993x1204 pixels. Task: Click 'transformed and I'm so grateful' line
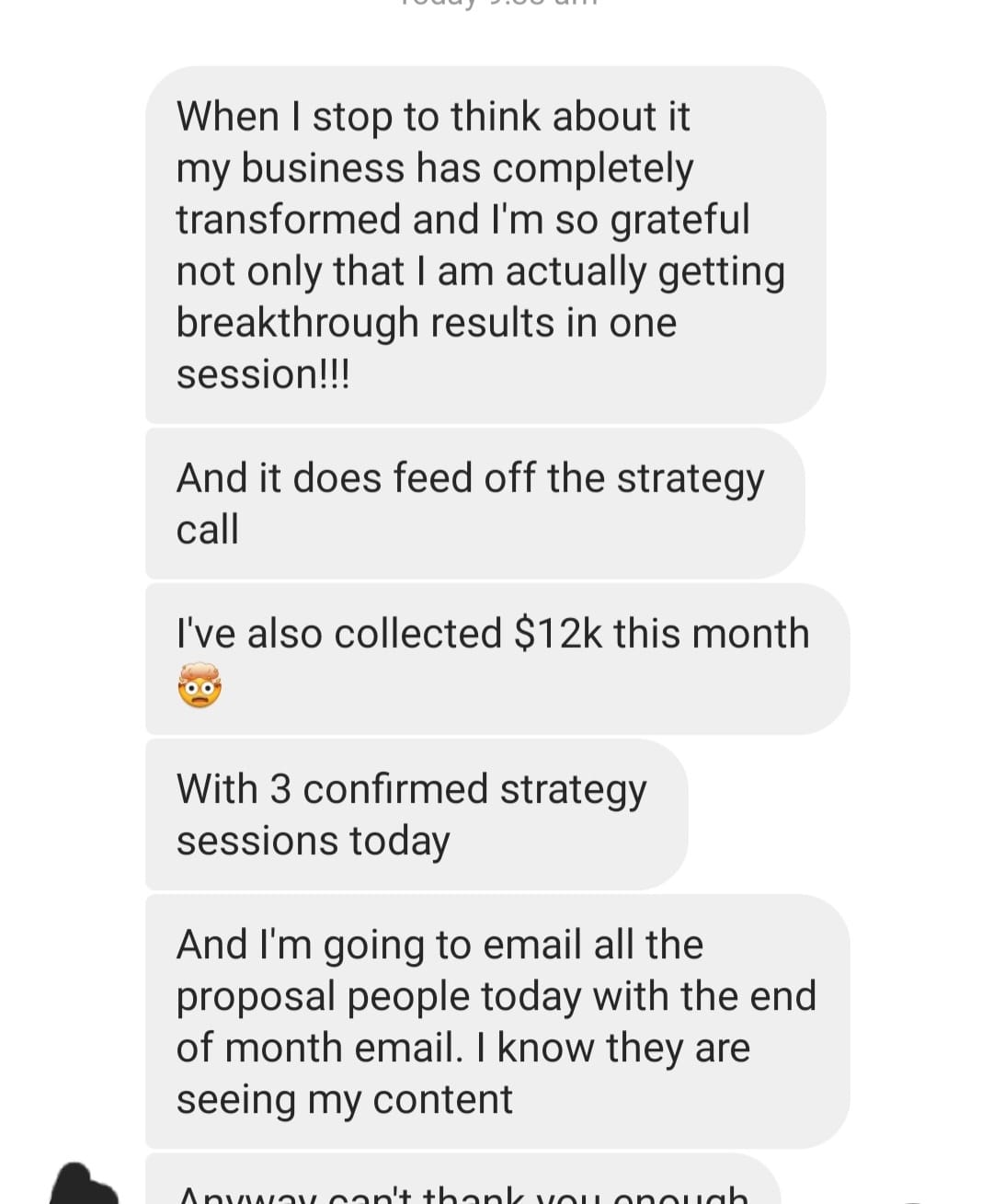tap(462, 220)
